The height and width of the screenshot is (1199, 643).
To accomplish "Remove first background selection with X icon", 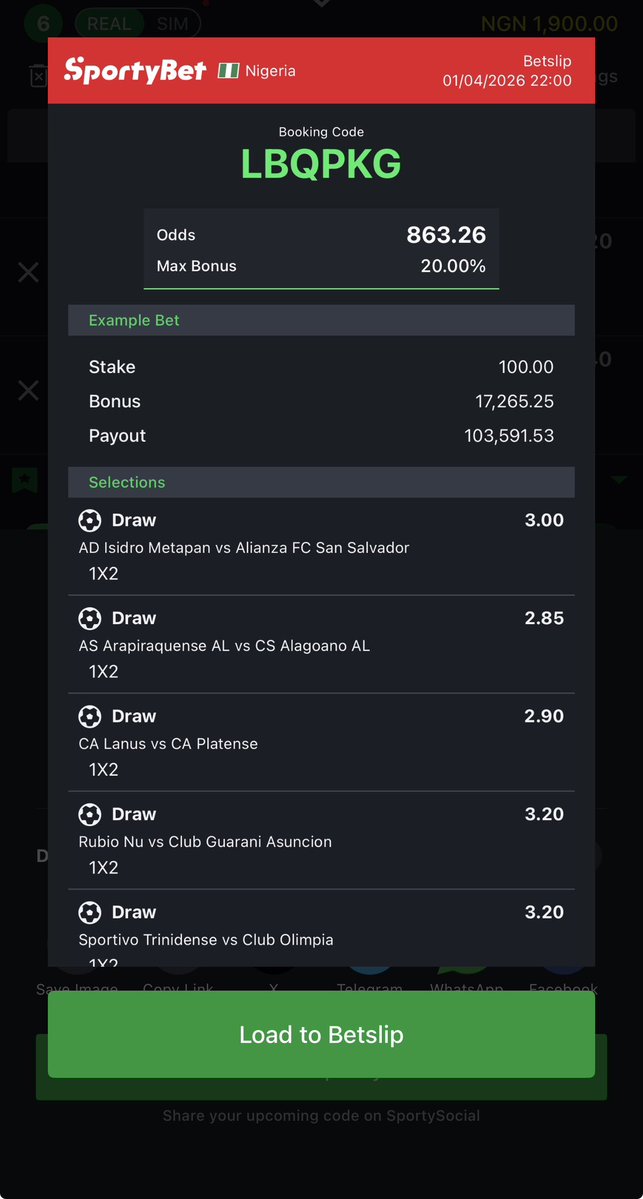I will [28, 271].
